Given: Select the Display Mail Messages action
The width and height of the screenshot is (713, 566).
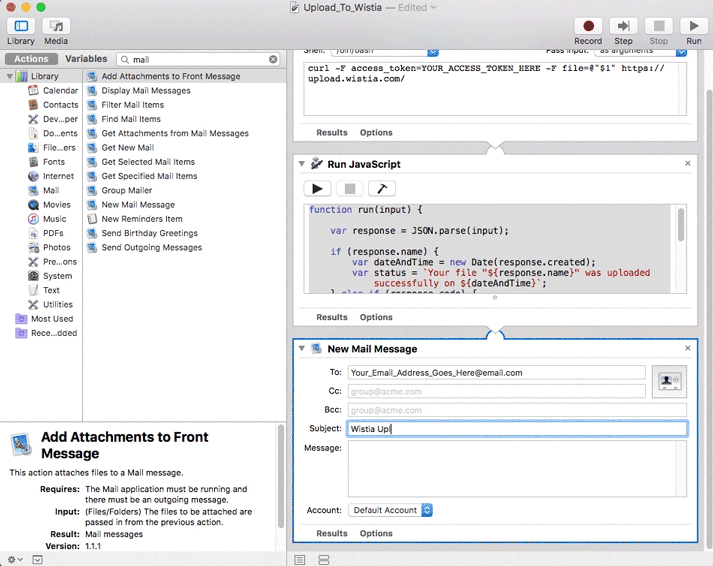Looking at the screenshot, I should click(184, 90).
